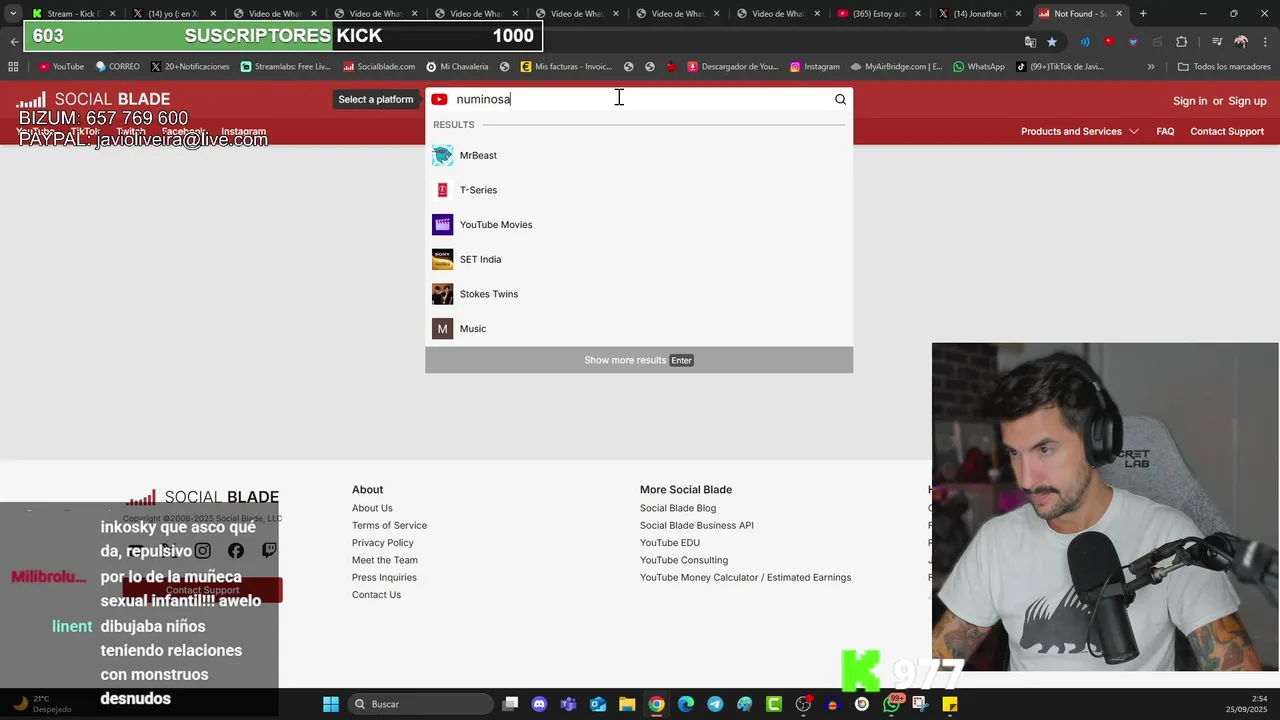Open the Windows Start menu

[x=330, y=704]
